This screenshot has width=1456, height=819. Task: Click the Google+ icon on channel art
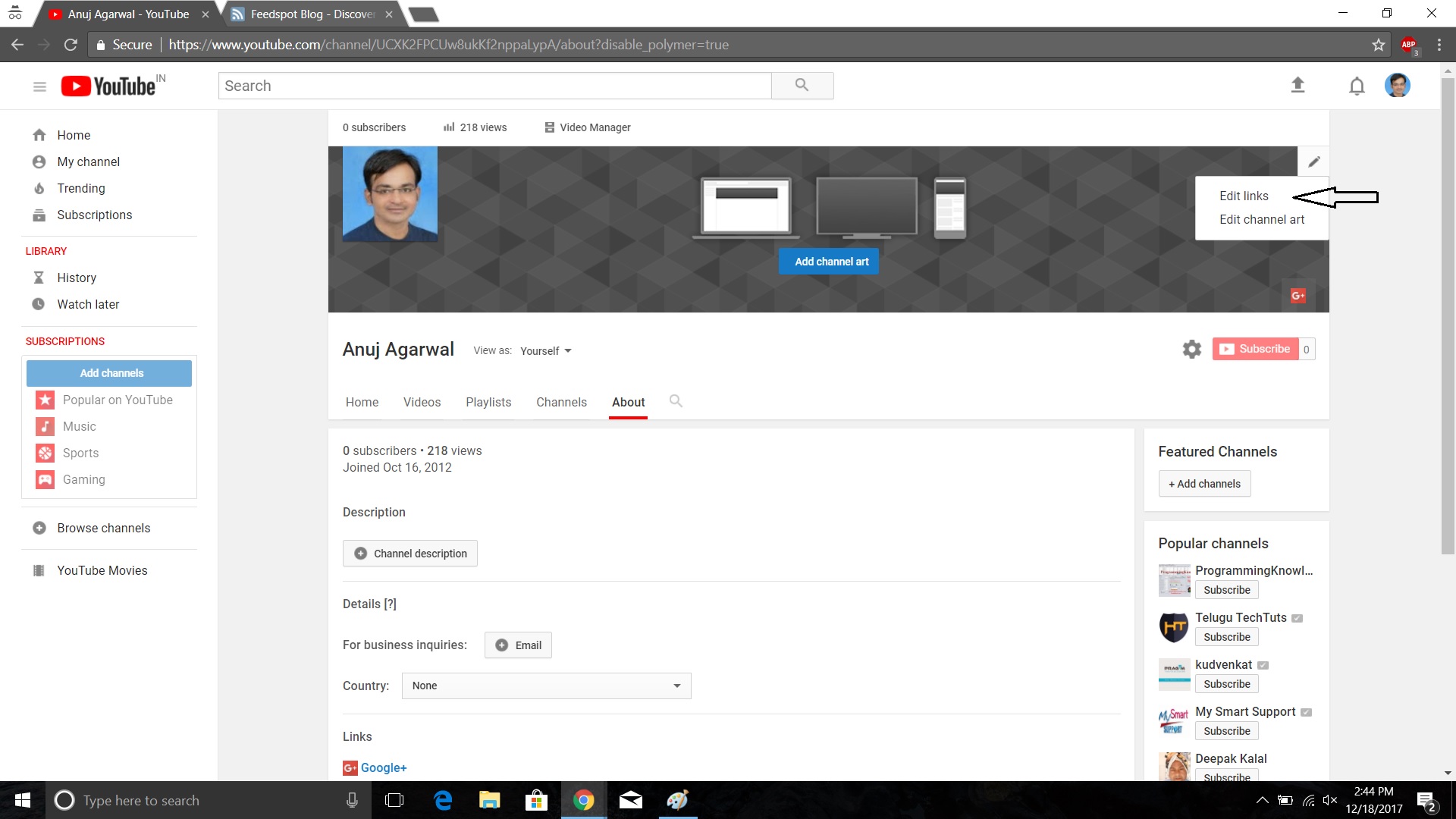coord(1298,296)
